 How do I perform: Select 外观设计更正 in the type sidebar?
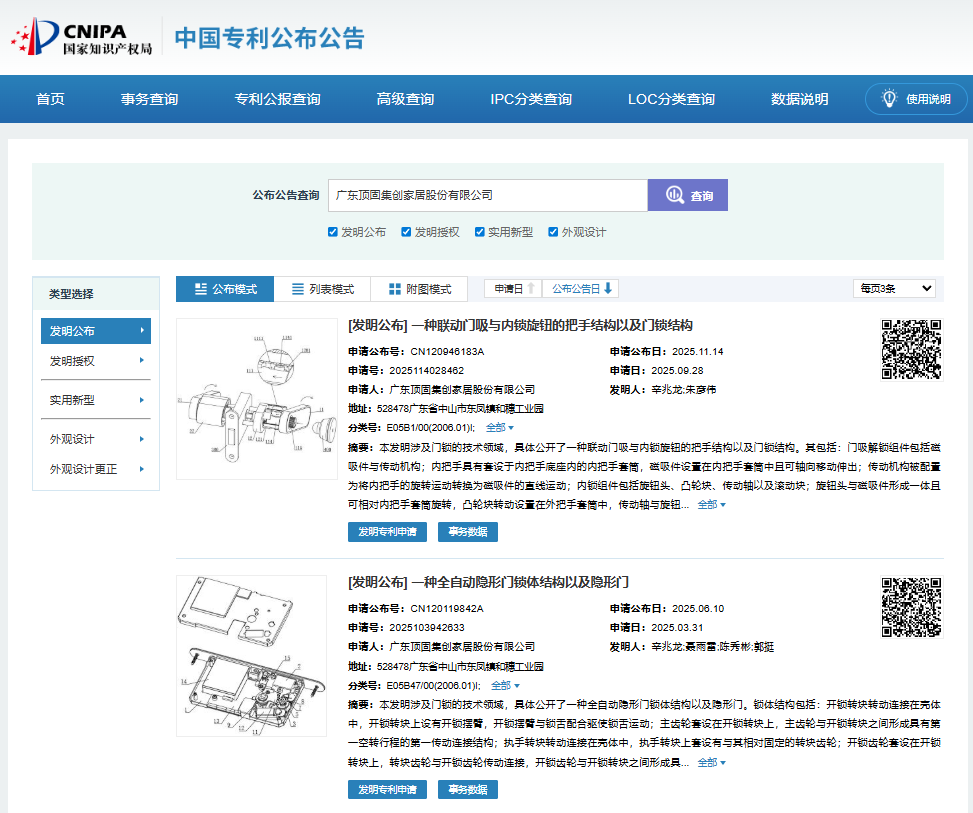96,469
